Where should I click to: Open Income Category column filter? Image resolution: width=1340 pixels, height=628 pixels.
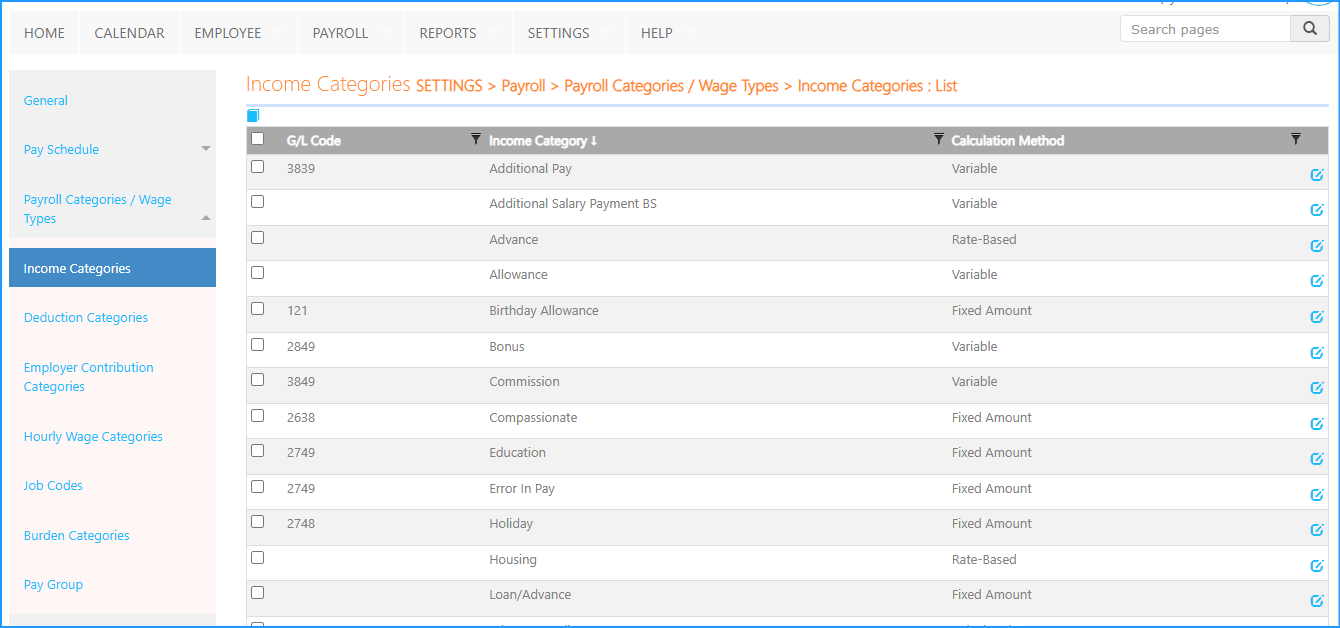pos(938,140)
